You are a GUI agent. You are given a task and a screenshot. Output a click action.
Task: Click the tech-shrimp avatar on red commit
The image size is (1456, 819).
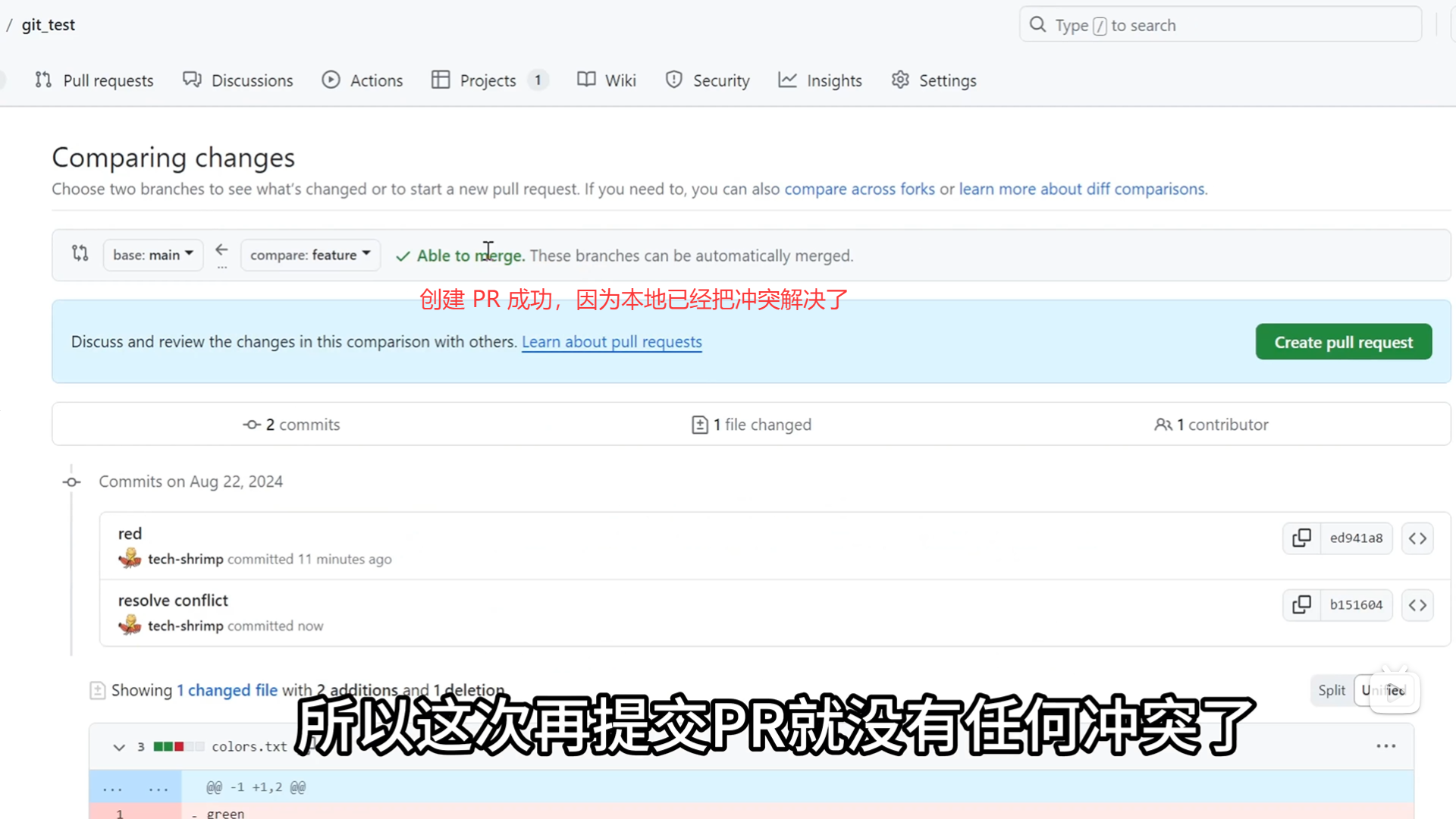click(130, 559)
